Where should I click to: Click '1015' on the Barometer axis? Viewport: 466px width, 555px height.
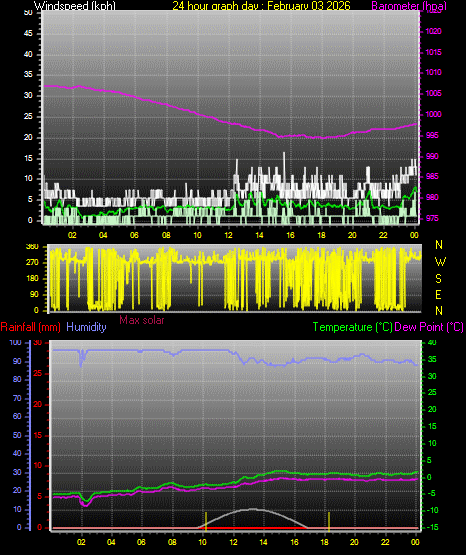[x=433, y=52]
